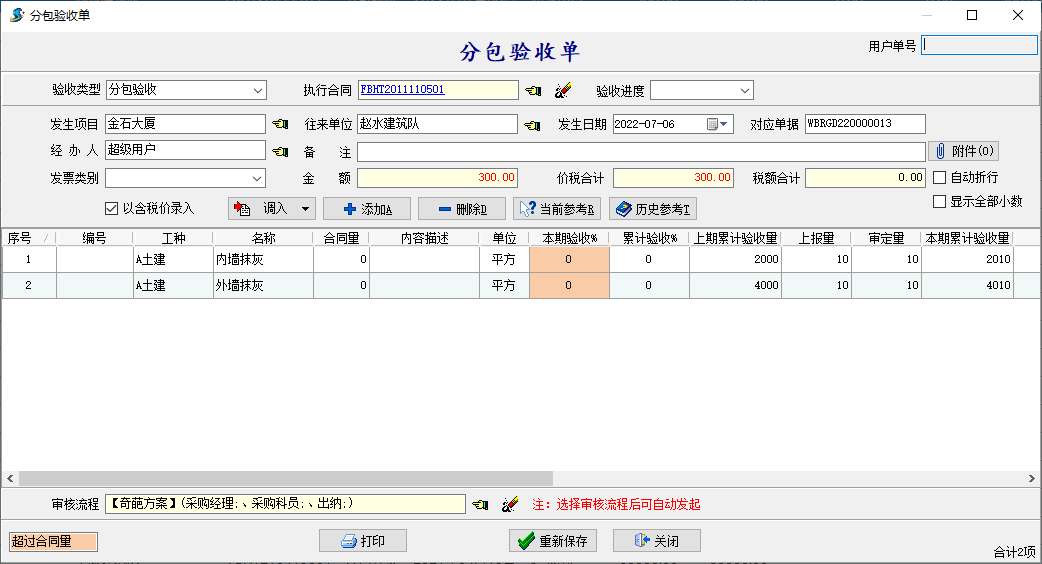Click the 附件(0) paperclip button
This screenshot has width=1042, height=564.
pos(963,151)
